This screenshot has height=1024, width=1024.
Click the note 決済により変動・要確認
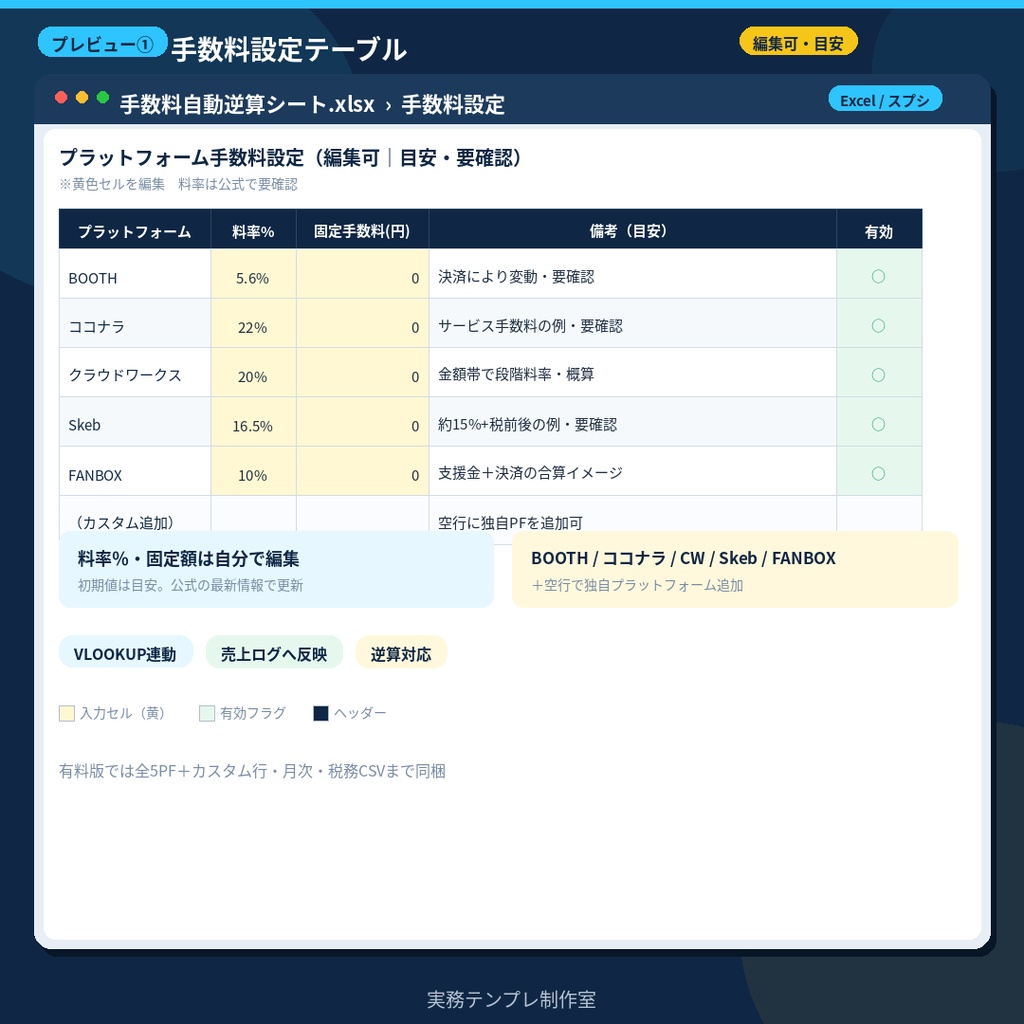516,277
